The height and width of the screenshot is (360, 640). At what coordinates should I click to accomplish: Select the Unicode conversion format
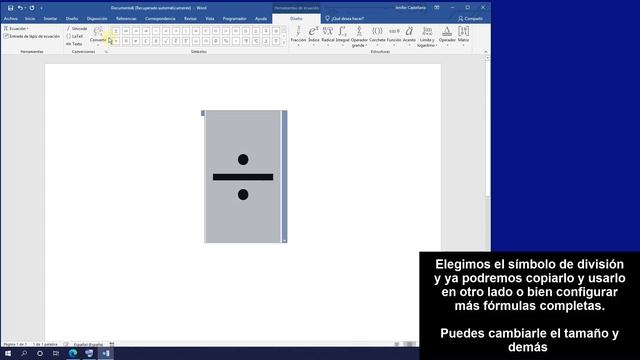coord(77,29)
